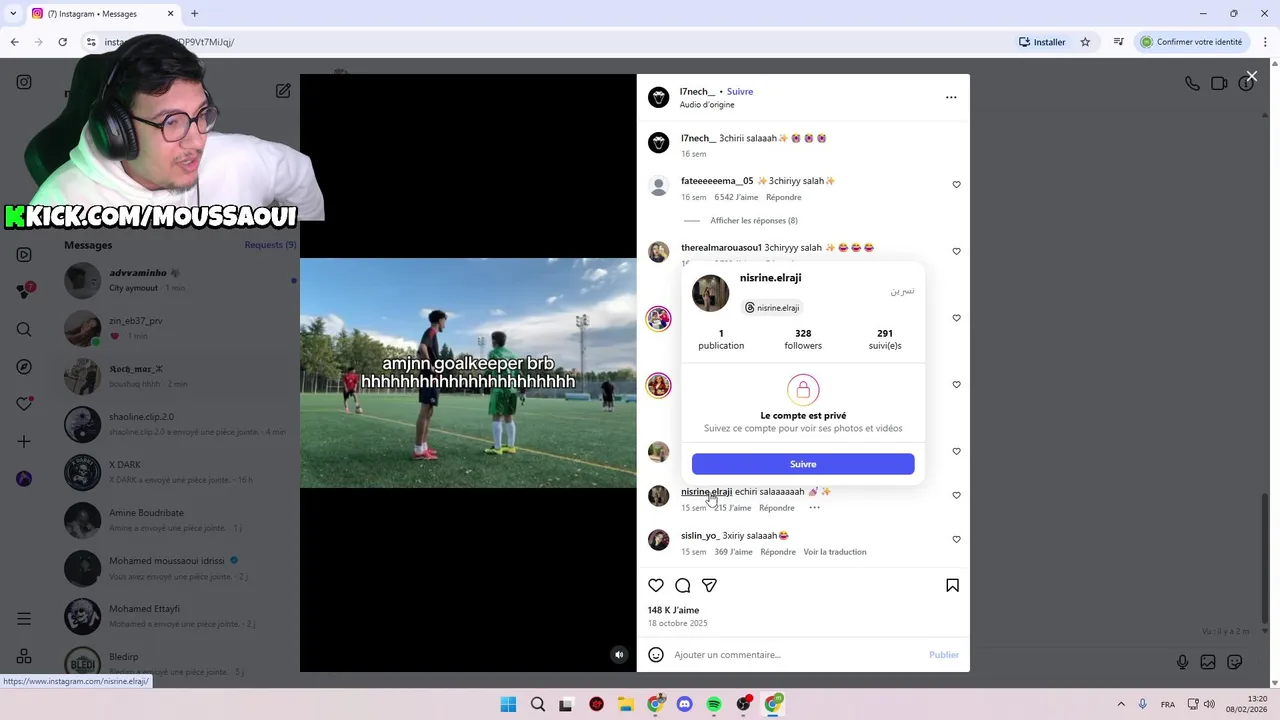Open the Amine Boudribate conversation
1280x720 pixels.
click(178, 520)
